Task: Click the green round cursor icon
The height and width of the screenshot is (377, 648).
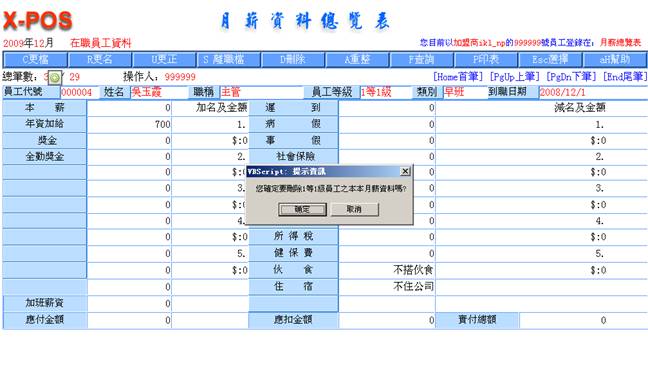Action: click(55, 77)
